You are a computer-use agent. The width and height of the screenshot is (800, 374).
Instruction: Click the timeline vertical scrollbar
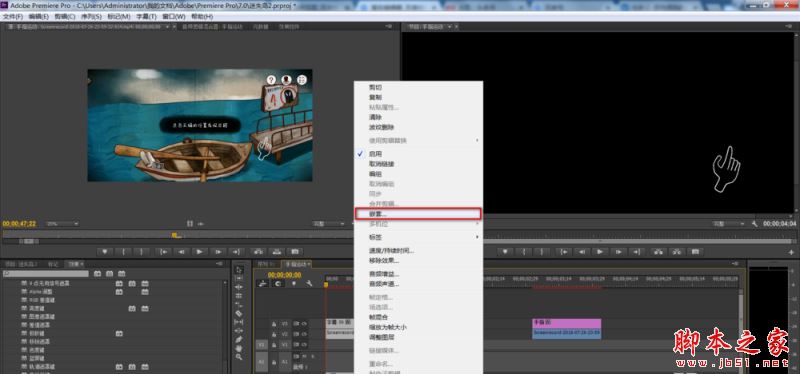point(742,332)
